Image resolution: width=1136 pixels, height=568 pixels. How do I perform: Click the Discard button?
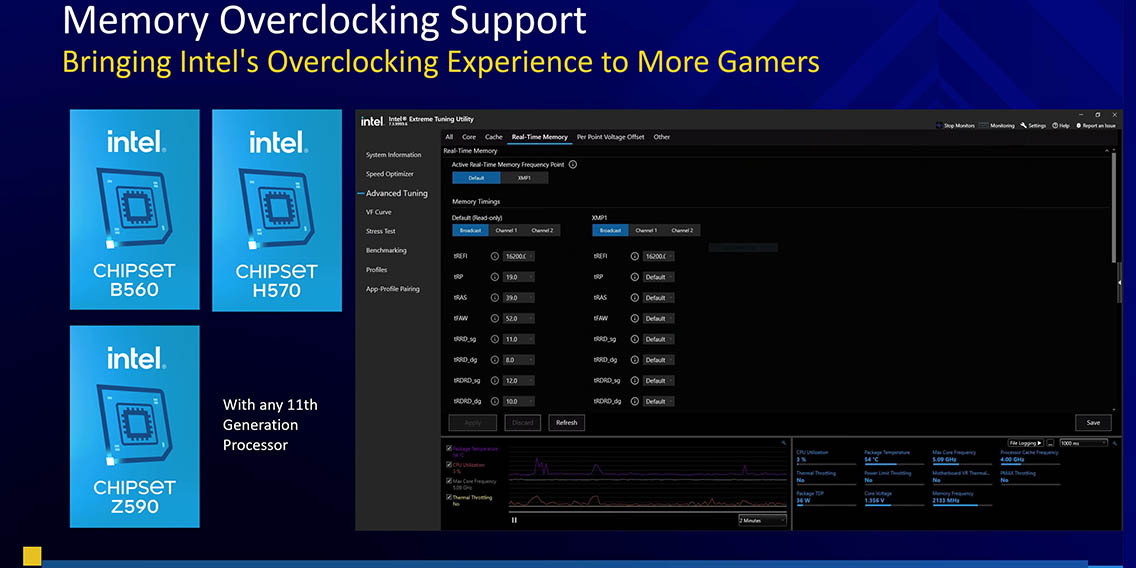522,422
